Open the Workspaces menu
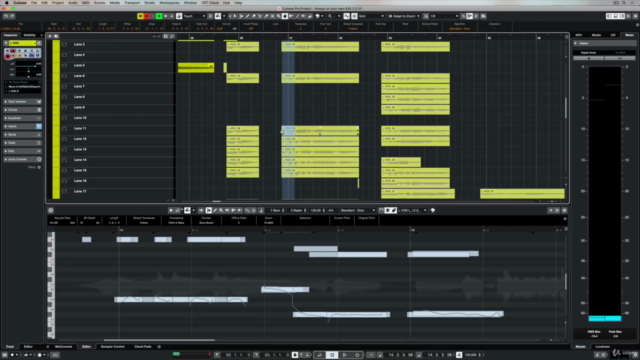This screenshot has width=640, height=360. pyautogui.click(x=169, y=3)
